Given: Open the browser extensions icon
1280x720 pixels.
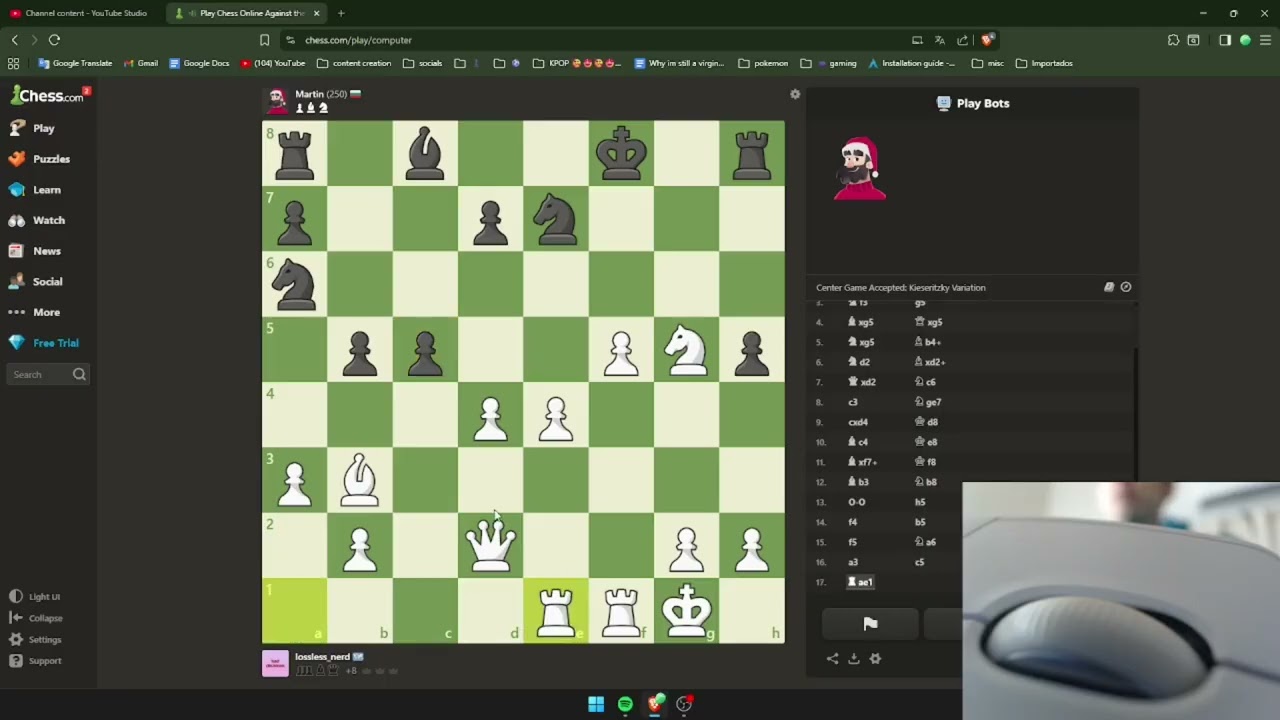Looking at the screenshot, I should tap(1173, 40).
